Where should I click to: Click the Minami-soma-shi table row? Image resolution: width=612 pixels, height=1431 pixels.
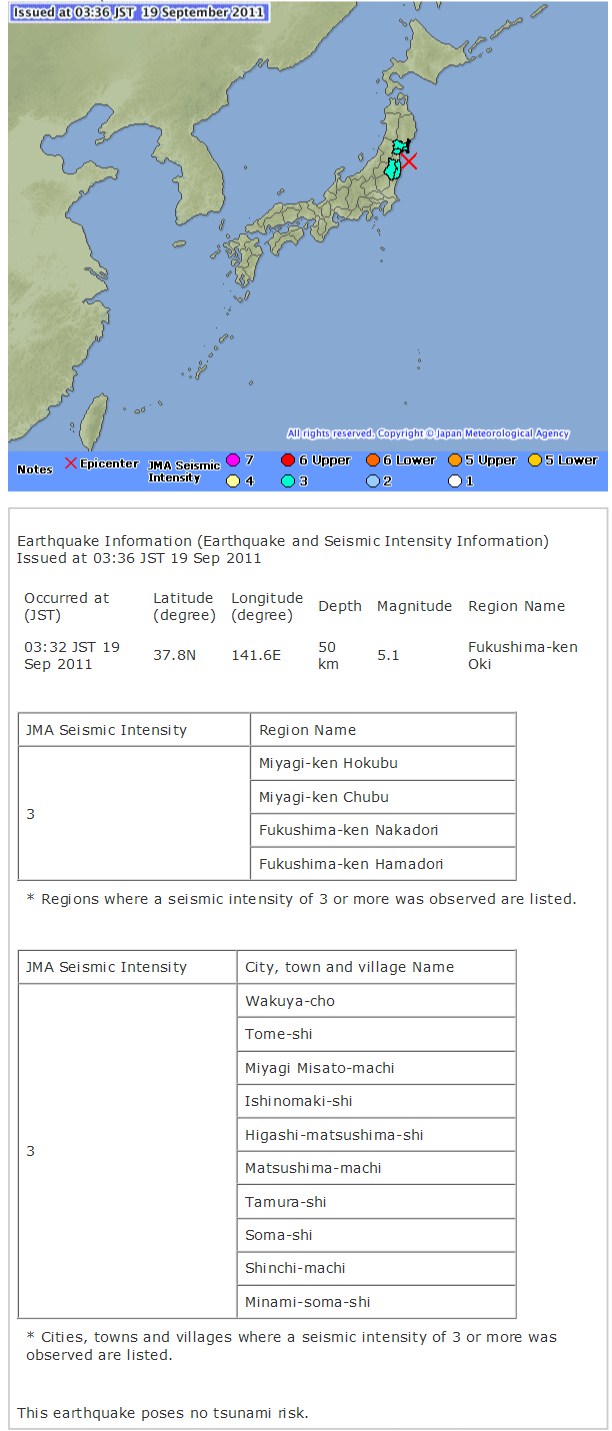(380, 1301)
